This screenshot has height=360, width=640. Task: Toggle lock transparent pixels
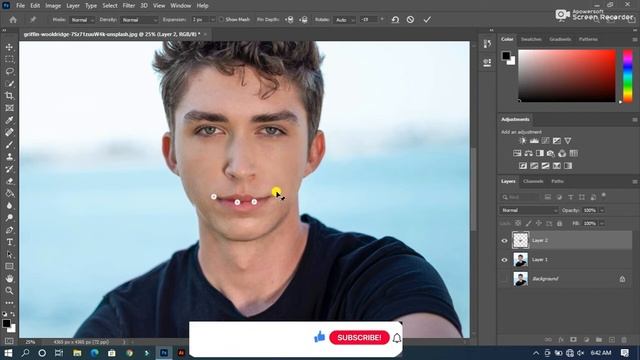(518, 223)
